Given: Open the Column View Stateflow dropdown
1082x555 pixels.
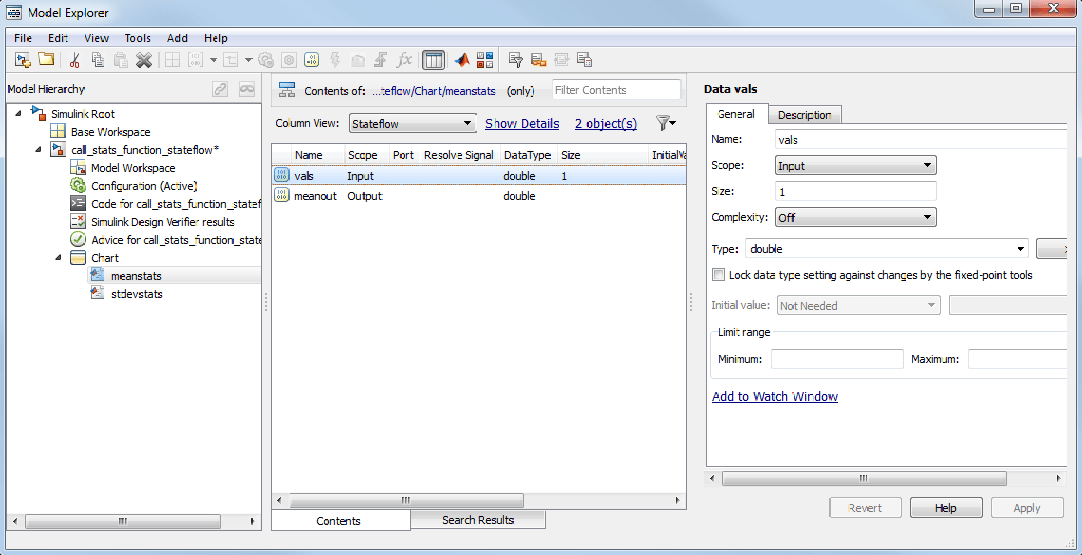Looking at the screenshot, I should pos(413,124).
